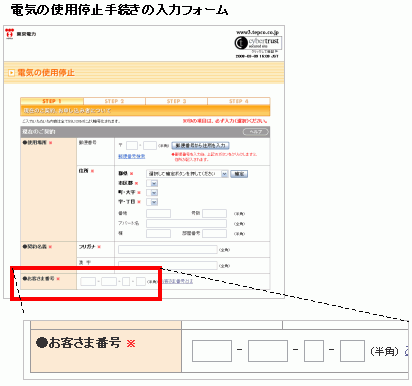Focus second customer number box in enlarged view
The height and width of the screenshot is (386, 412).
[268, 351]
